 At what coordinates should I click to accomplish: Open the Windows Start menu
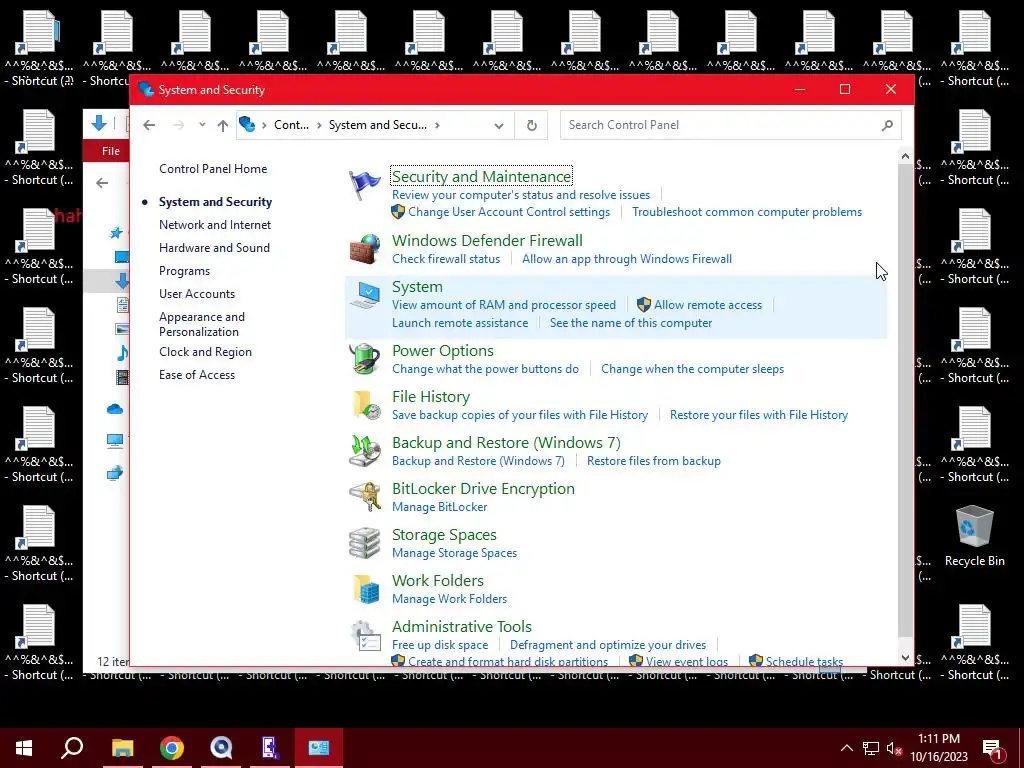24,748
